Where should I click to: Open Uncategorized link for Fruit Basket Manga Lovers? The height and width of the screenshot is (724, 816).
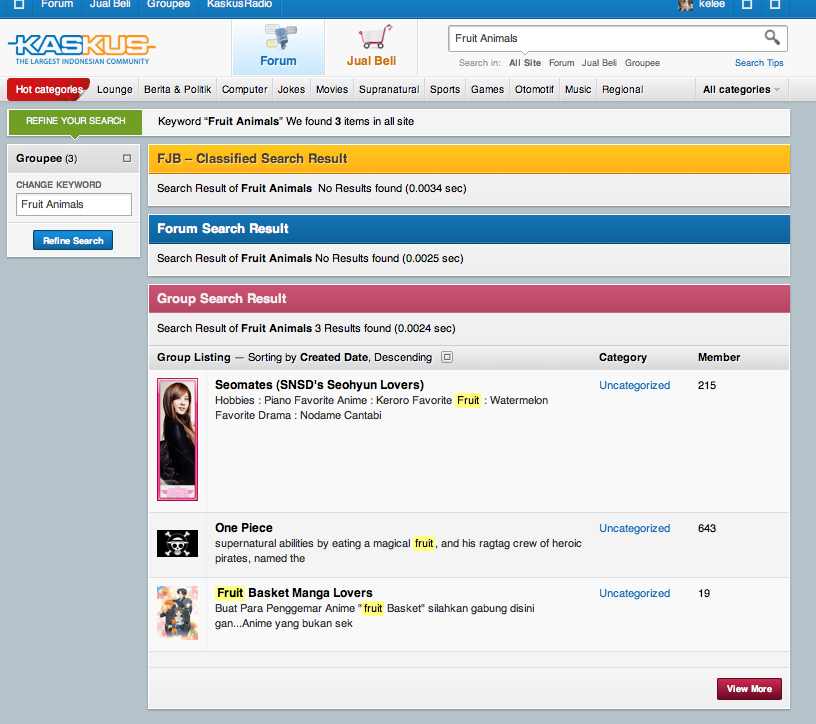634,593
